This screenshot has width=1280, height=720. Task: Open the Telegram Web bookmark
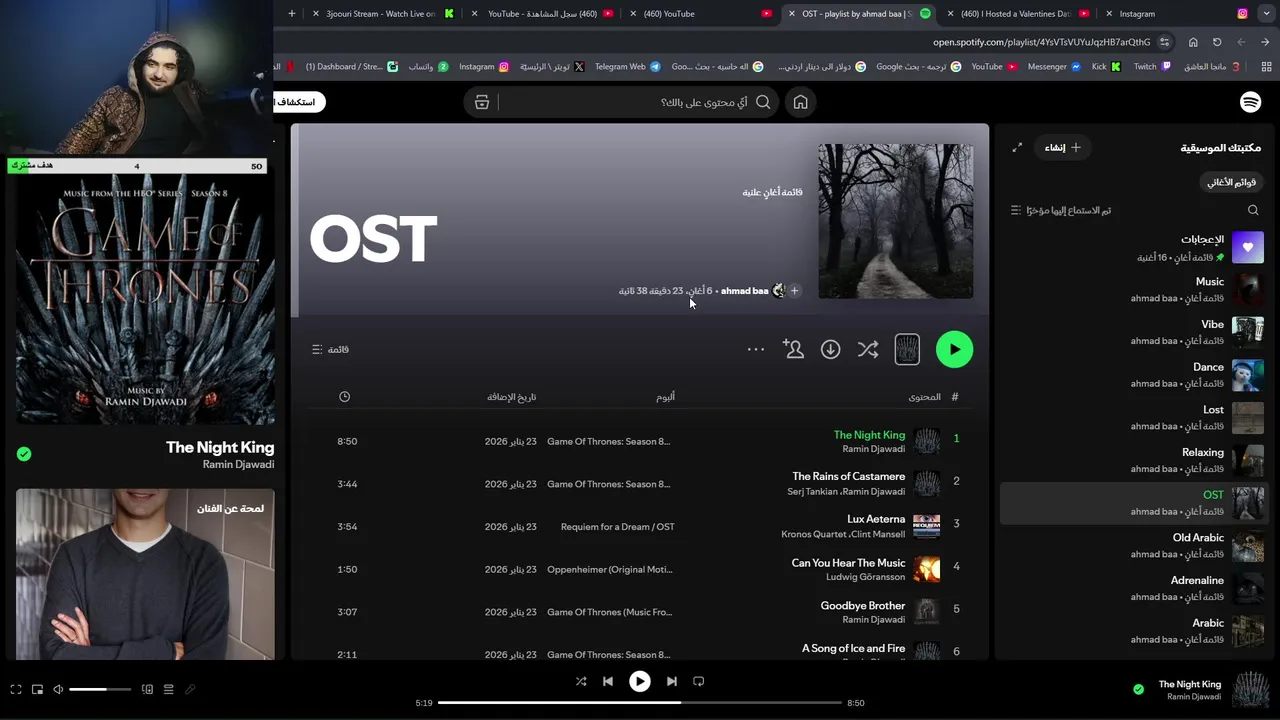(627, 66)
